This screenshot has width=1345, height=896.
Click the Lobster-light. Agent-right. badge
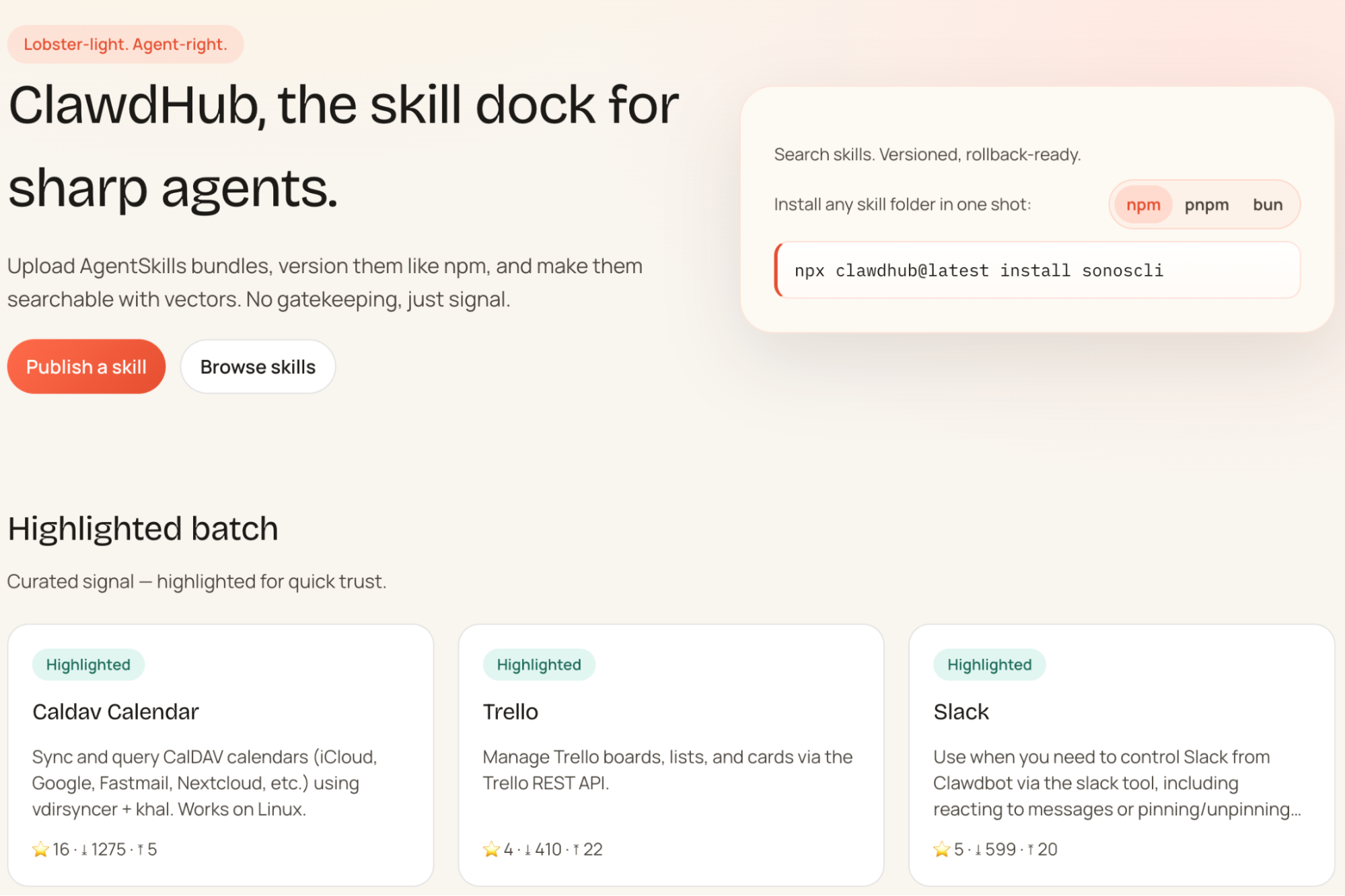click(126, 44)
